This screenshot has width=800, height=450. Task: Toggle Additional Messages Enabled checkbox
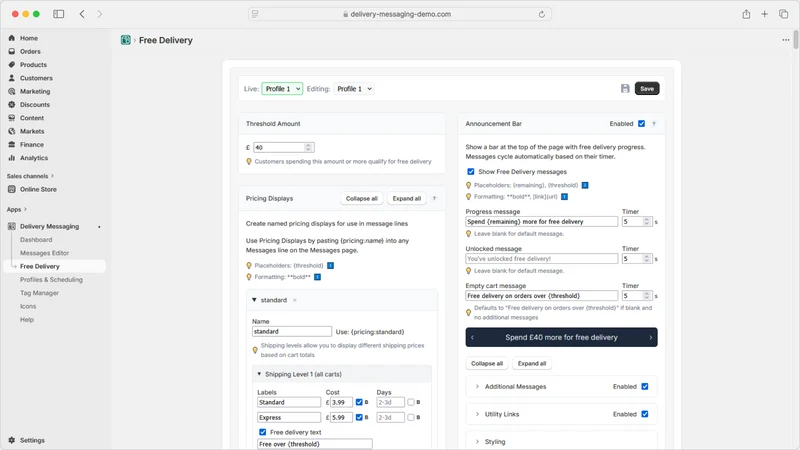coord(644,386)
